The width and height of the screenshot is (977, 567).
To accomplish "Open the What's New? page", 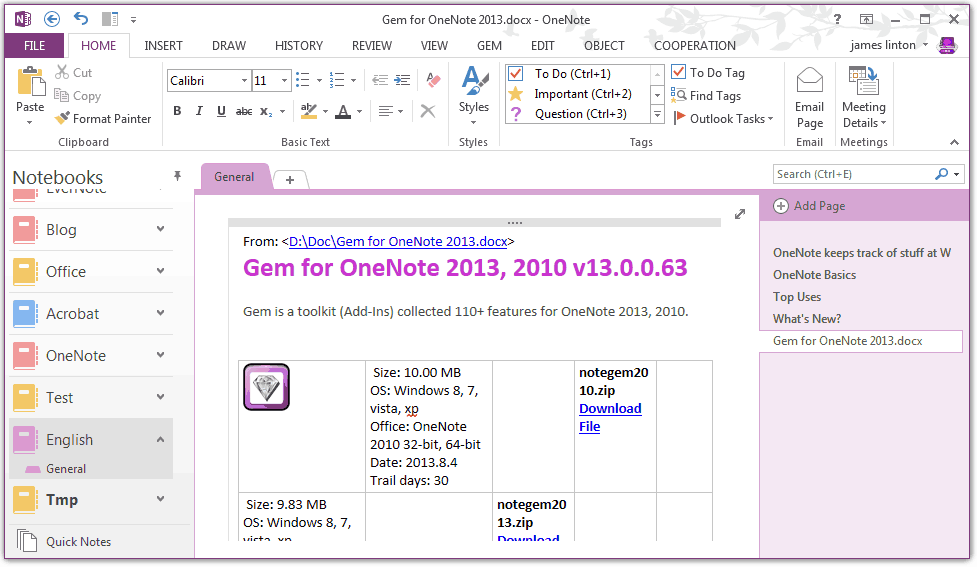I will coord(807,319).
